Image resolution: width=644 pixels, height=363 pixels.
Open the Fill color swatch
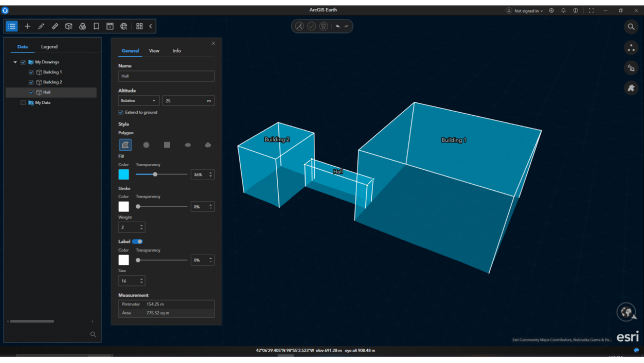tap(124, 175)
